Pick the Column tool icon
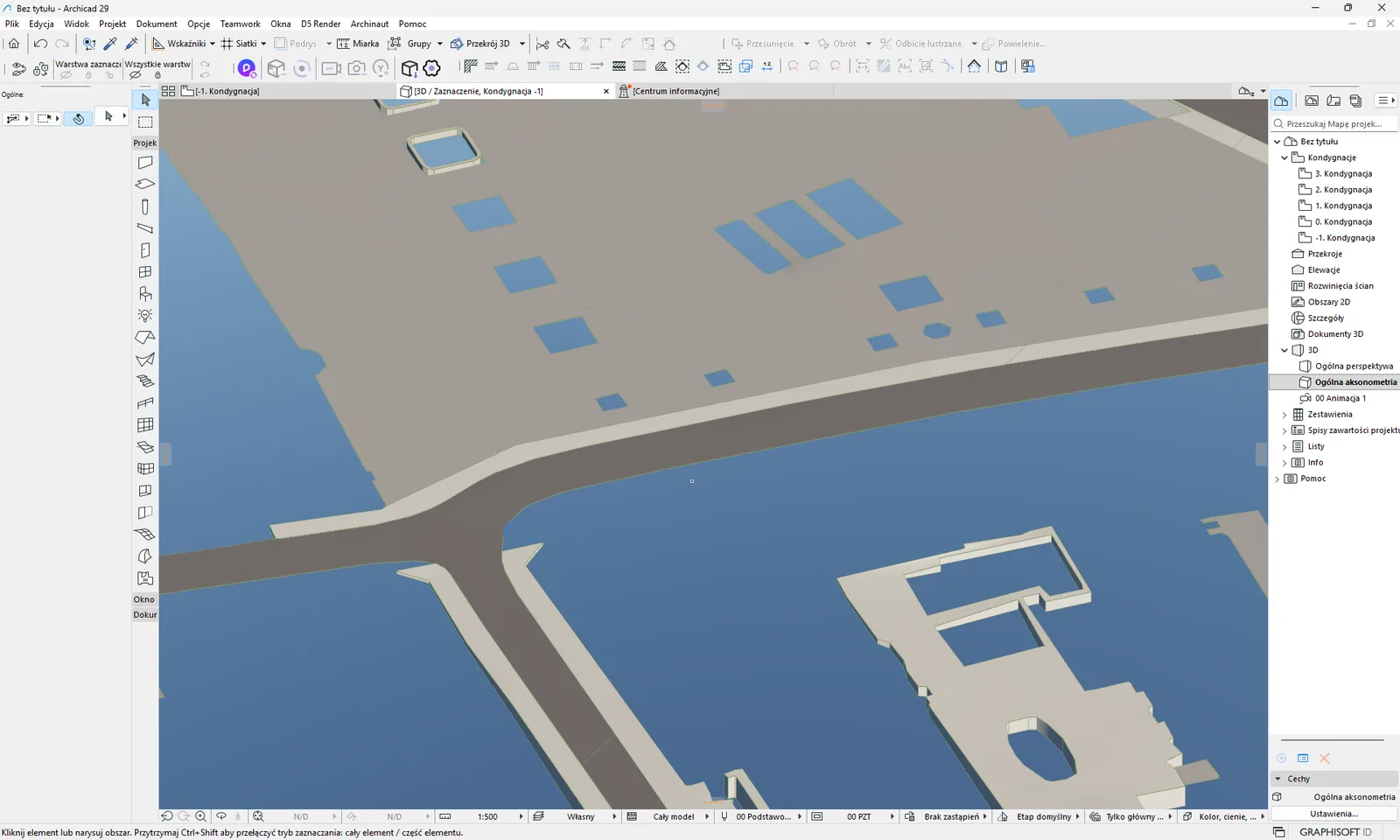This screenshot has height=840, width=1400. (145, 206)
